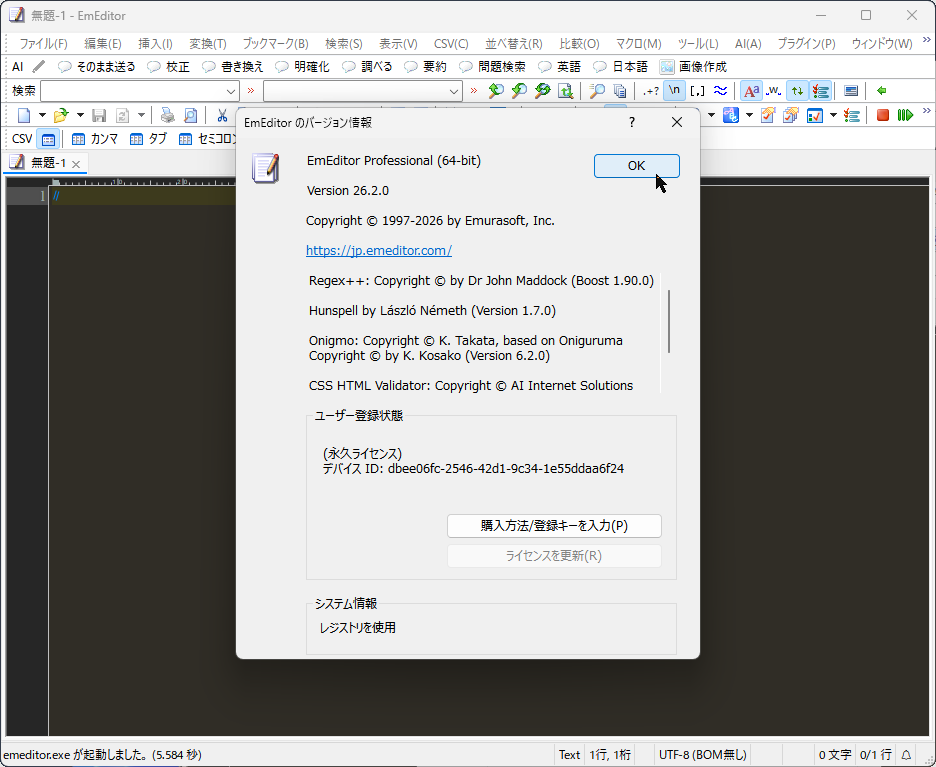This screenshot has width=936, height=767.
Task: Open the ファイル(F) menu
Action: pyautogui.click(x=44, y=44)
